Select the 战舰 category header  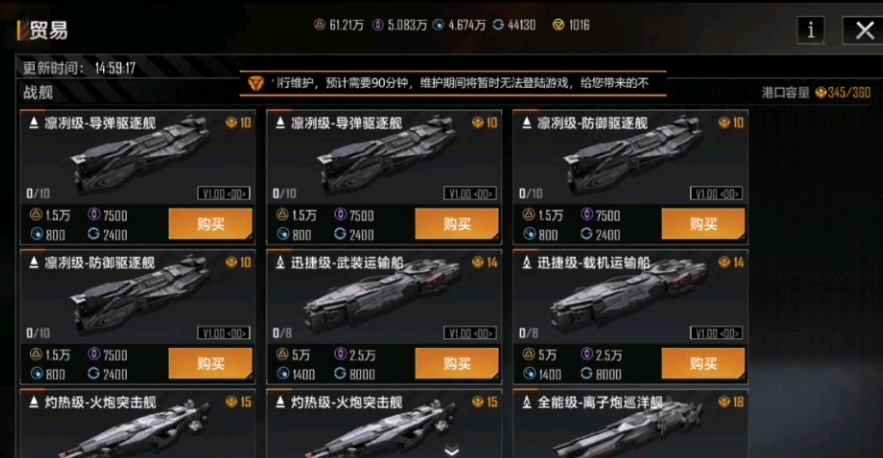click(x=38, y=92)
